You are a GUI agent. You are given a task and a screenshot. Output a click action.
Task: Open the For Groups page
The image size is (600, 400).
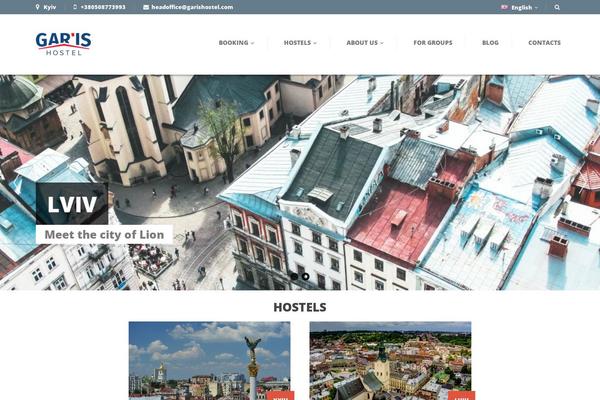pyautogui.click(x=433, y=43)
